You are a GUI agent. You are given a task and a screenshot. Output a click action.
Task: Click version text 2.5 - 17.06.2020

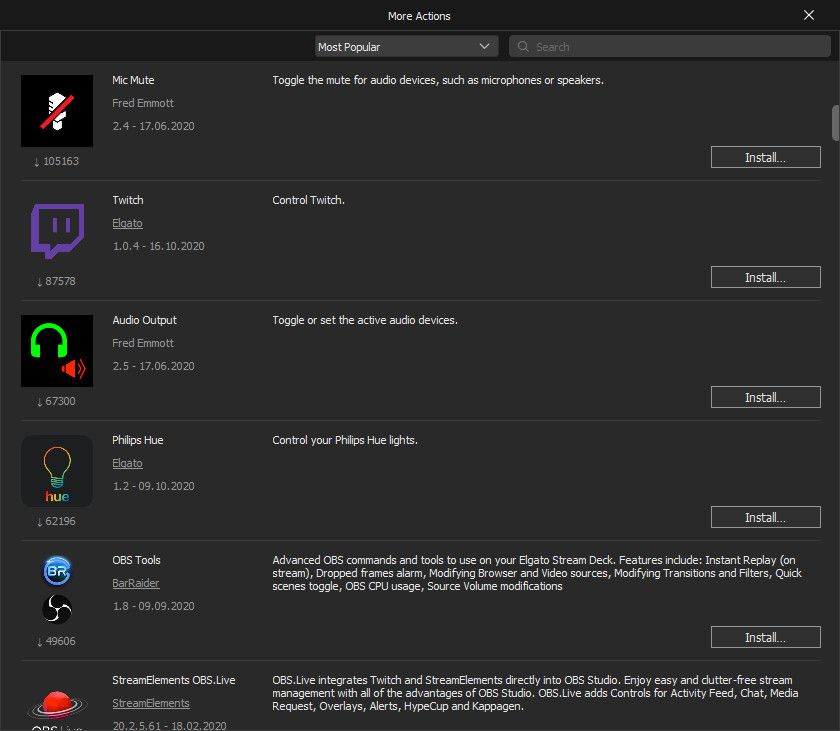(x=153, y=366)
